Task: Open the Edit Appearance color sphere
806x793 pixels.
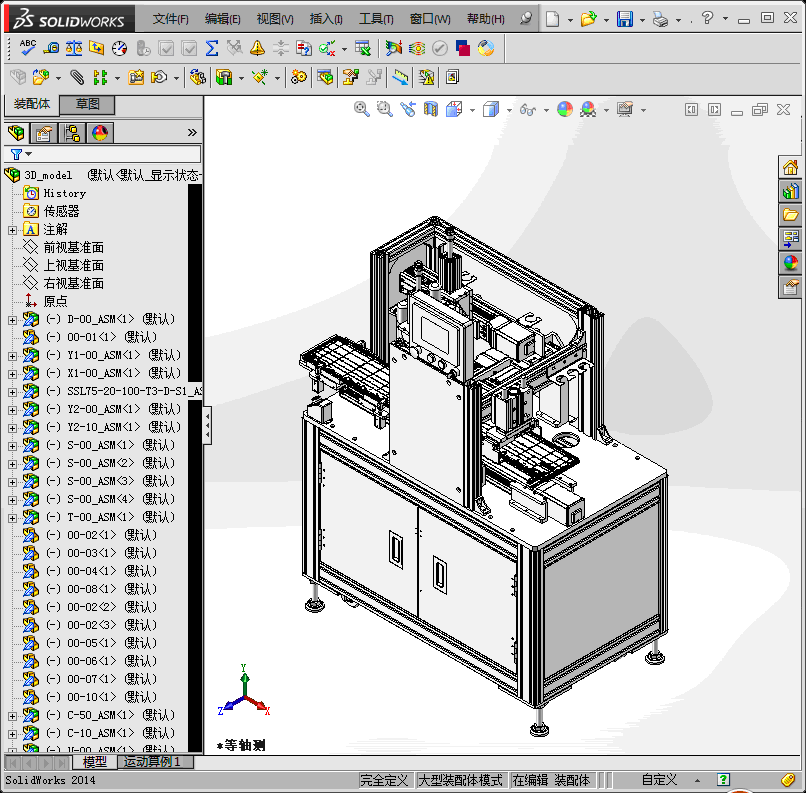Action: point(565,109)
